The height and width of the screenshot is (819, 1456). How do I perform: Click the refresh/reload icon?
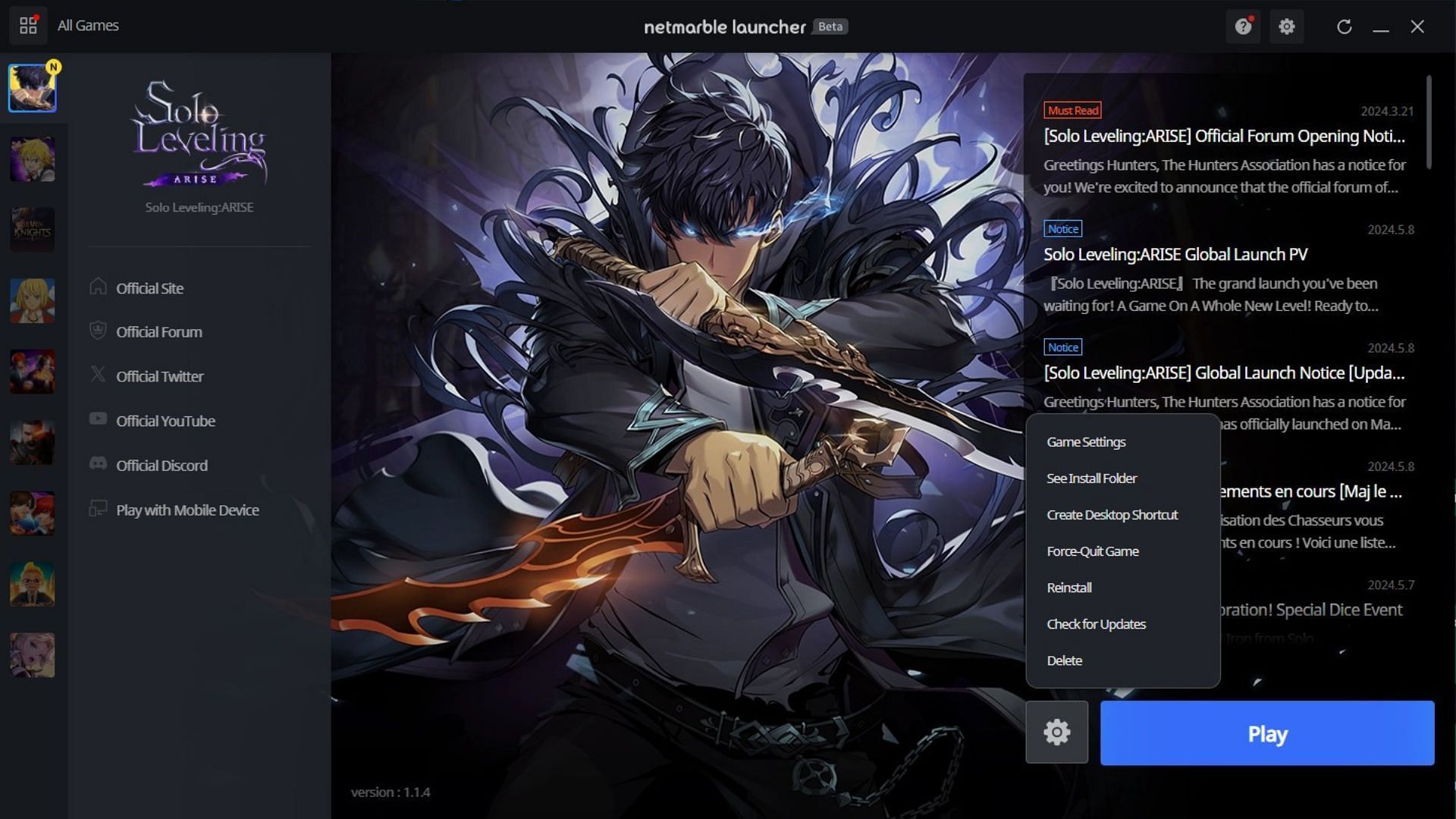tap(1343, 25)
